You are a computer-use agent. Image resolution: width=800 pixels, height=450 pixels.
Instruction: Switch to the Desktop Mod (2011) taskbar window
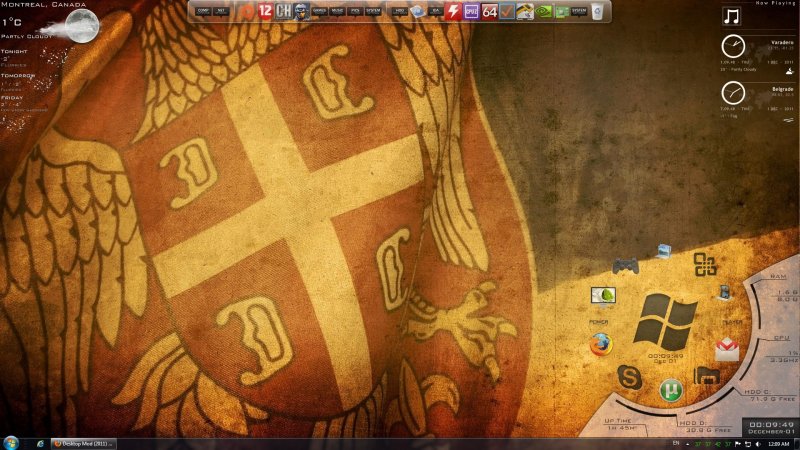pyautogui.click(x=84, y=444)
